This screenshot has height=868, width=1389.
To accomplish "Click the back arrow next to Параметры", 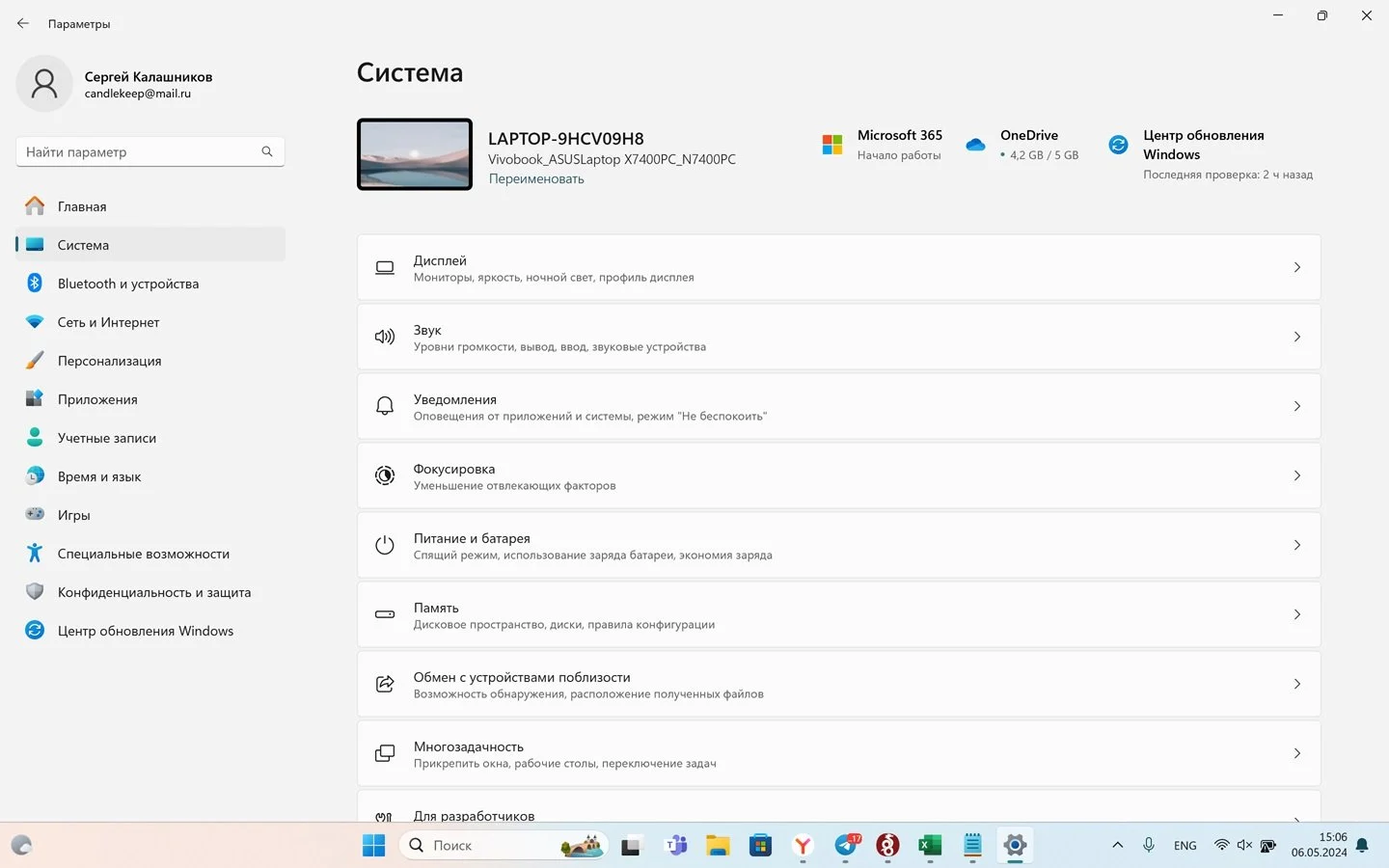I will pyautogui.click(x=23, y=23).
